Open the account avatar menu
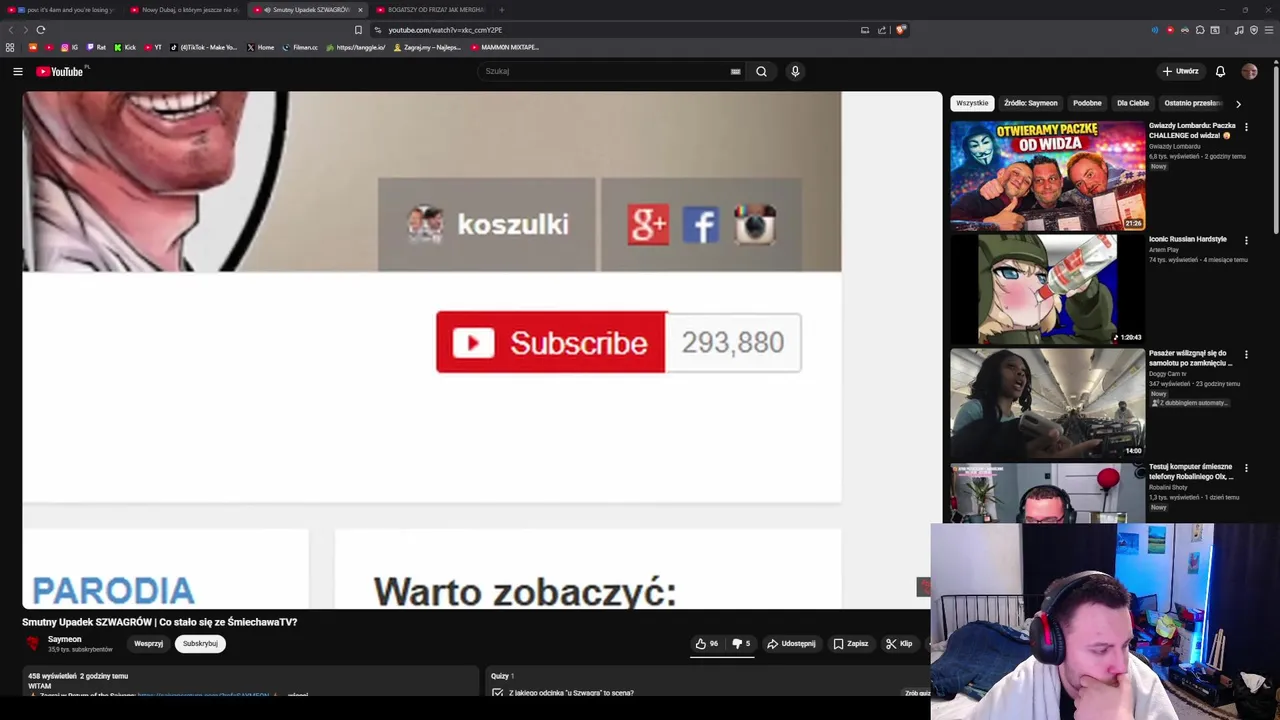 pyautogui.click(x=1249, y=71)
